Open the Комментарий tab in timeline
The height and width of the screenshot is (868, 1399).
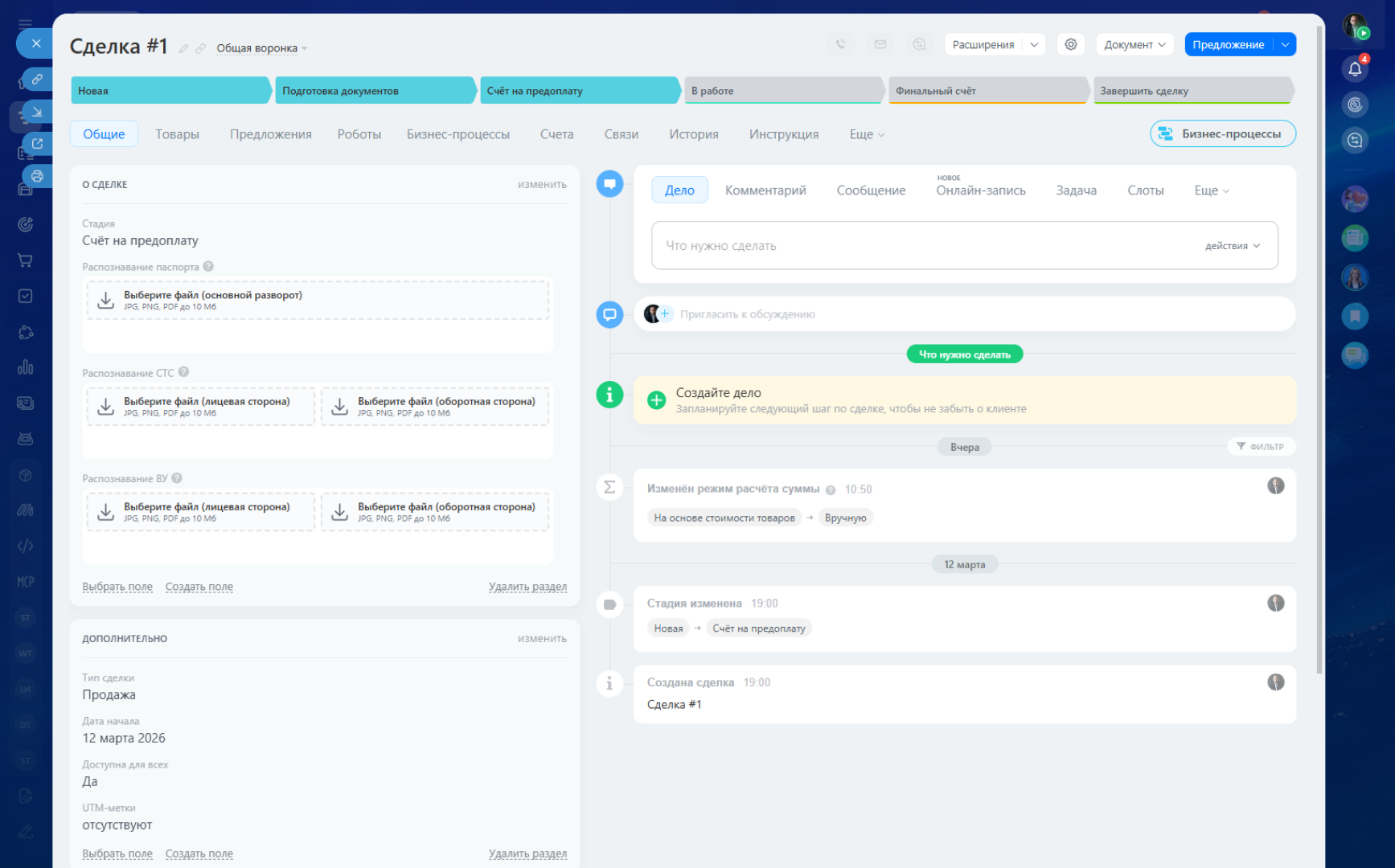765,190
